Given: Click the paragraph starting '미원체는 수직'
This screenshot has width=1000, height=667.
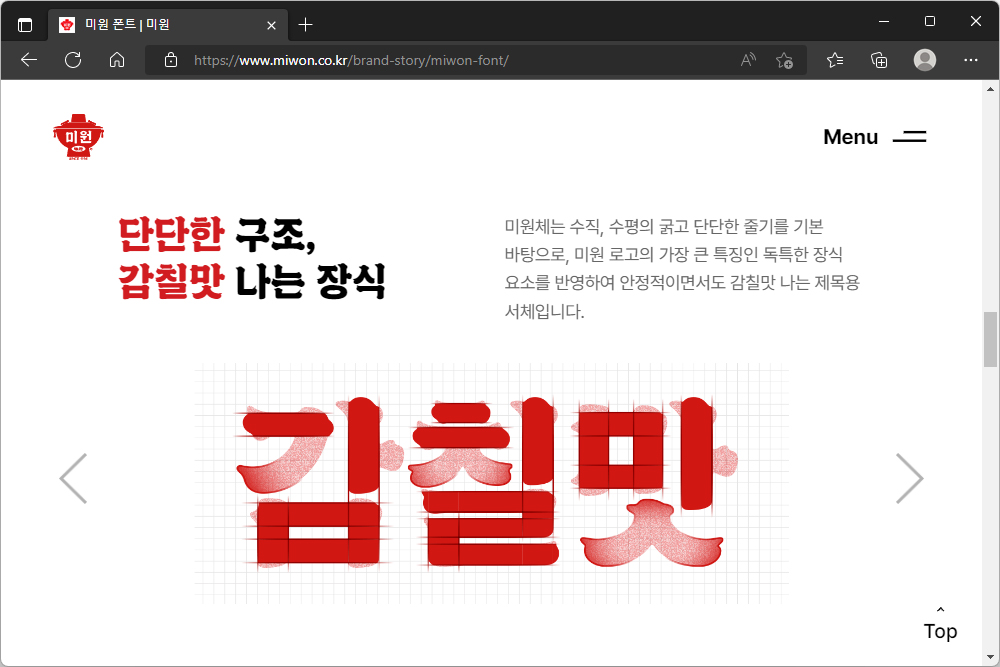Looking at the screenshot, I should pos(682,268).
